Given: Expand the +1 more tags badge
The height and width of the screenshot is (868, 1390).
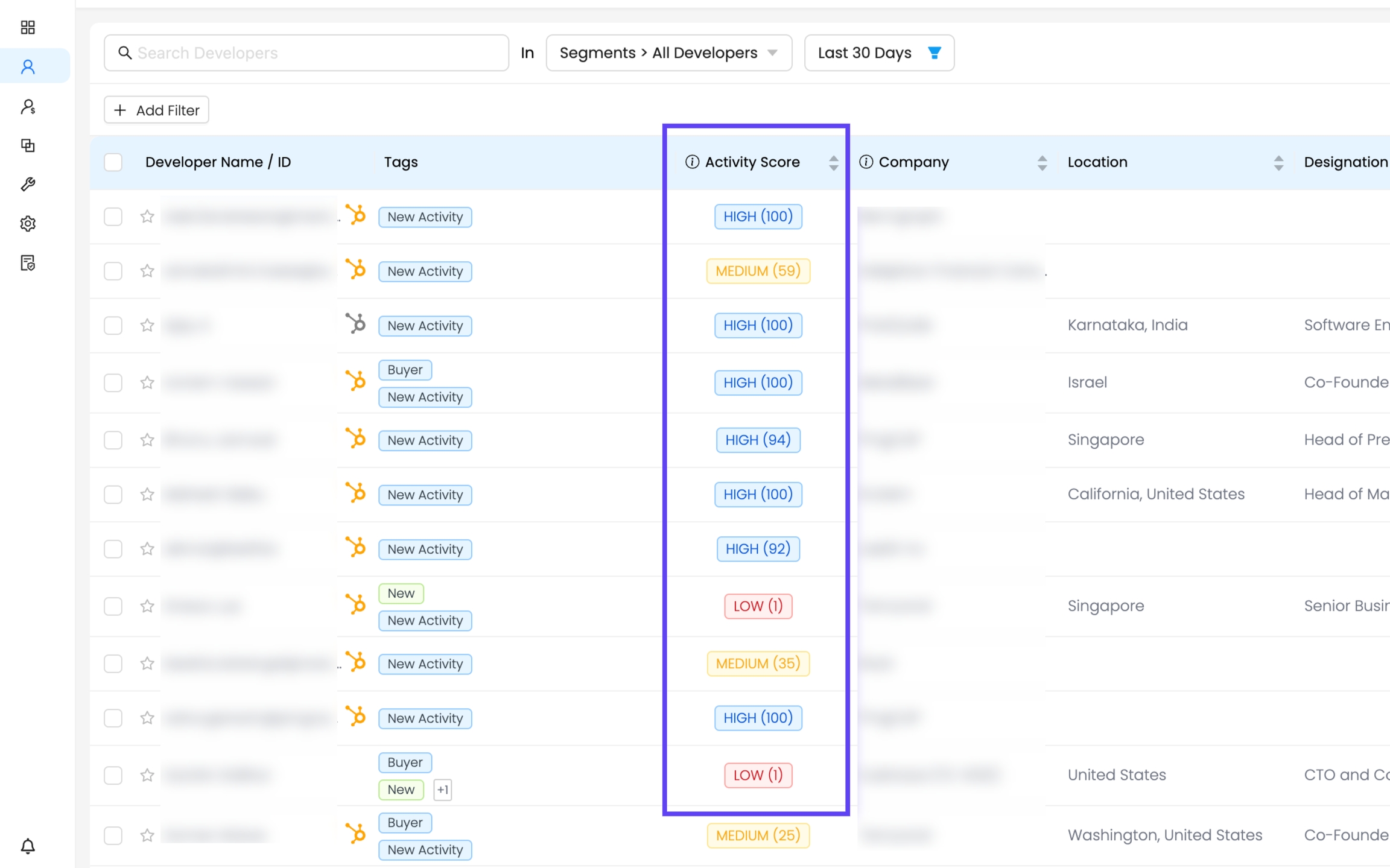Looking at the screenshot, I should pyautogui.click(x=442, y=790).
